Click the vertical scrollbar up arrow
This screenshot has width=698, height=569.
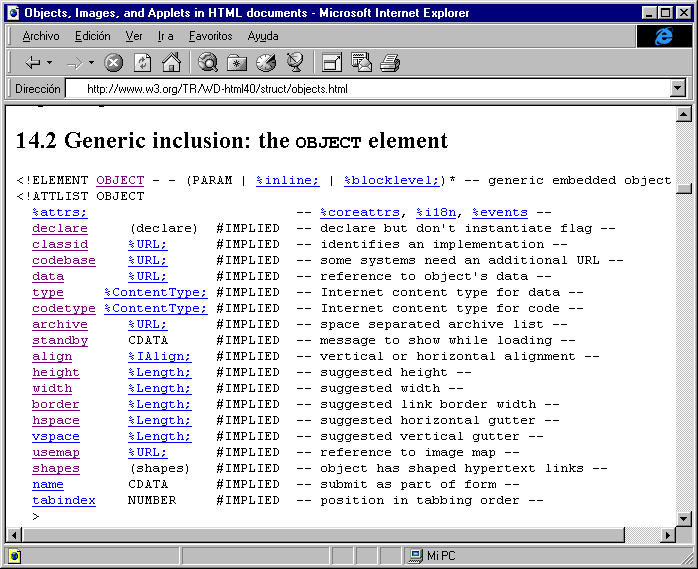(683, 114)
